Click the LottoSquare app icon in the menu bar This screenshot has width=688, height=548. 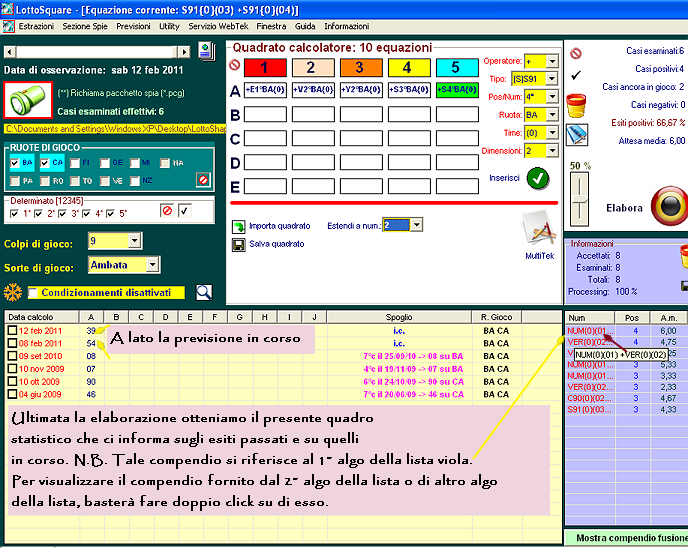[x=8, y=26]
